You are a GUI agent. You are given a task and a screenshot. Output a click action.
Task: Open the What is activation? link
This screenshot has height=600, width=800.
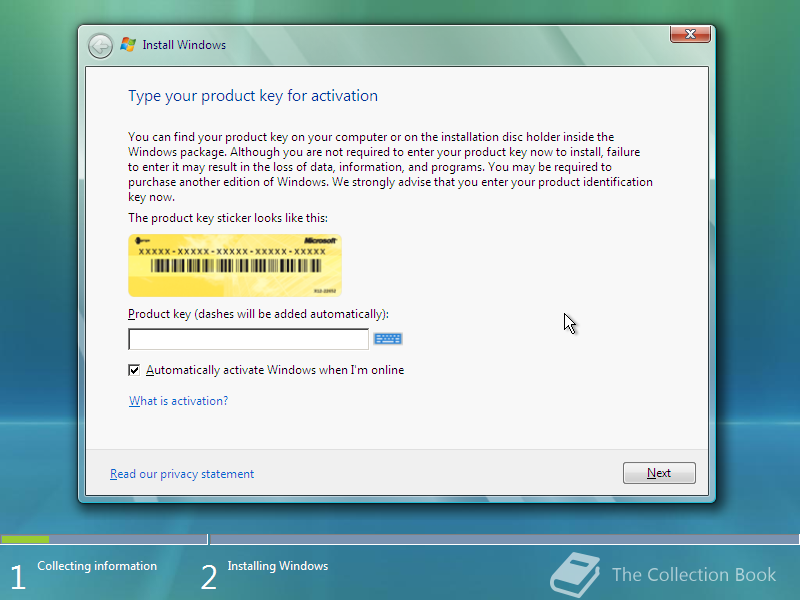[178, 401]
